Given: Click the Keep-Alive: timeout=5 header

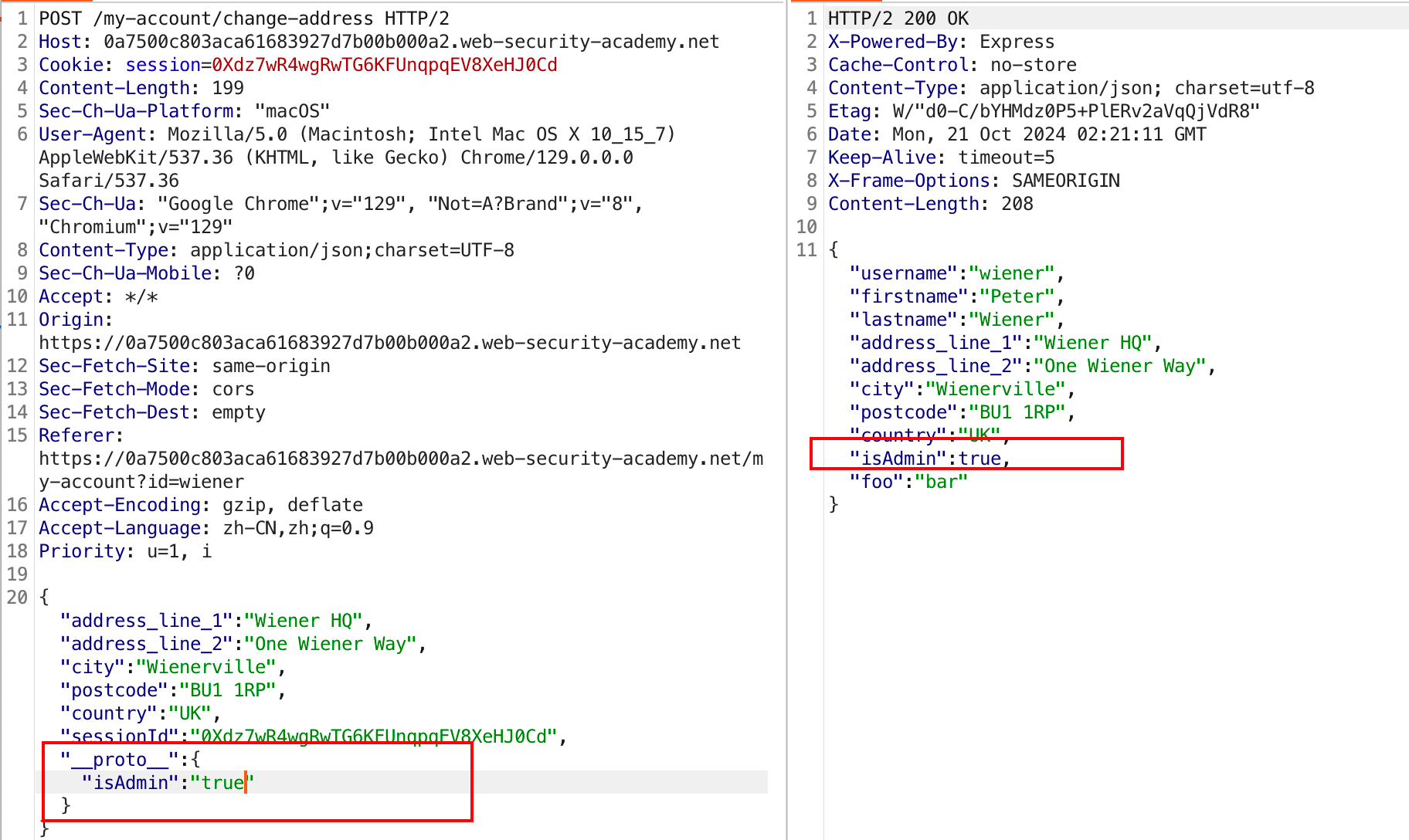Looking at the screenshot, I should point(942,157).
